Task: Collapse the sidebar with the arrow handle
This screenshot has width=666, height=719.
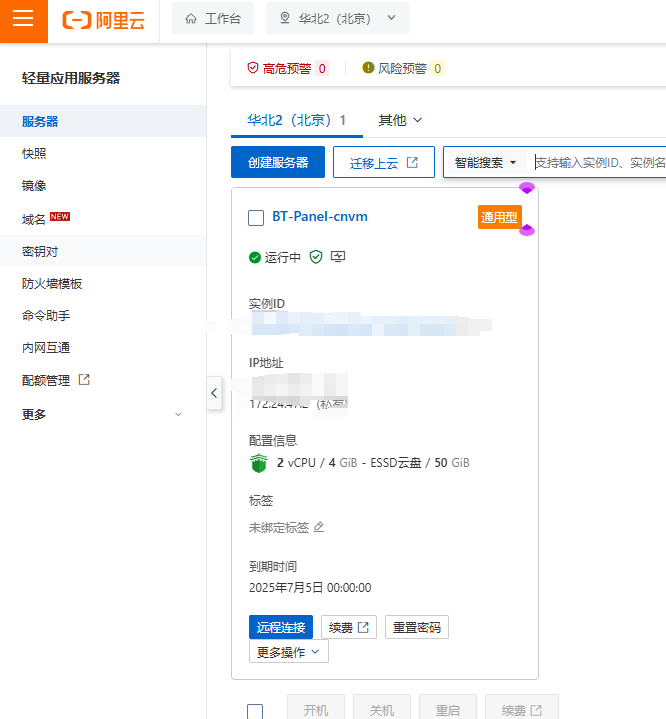Action: point(214,393)
